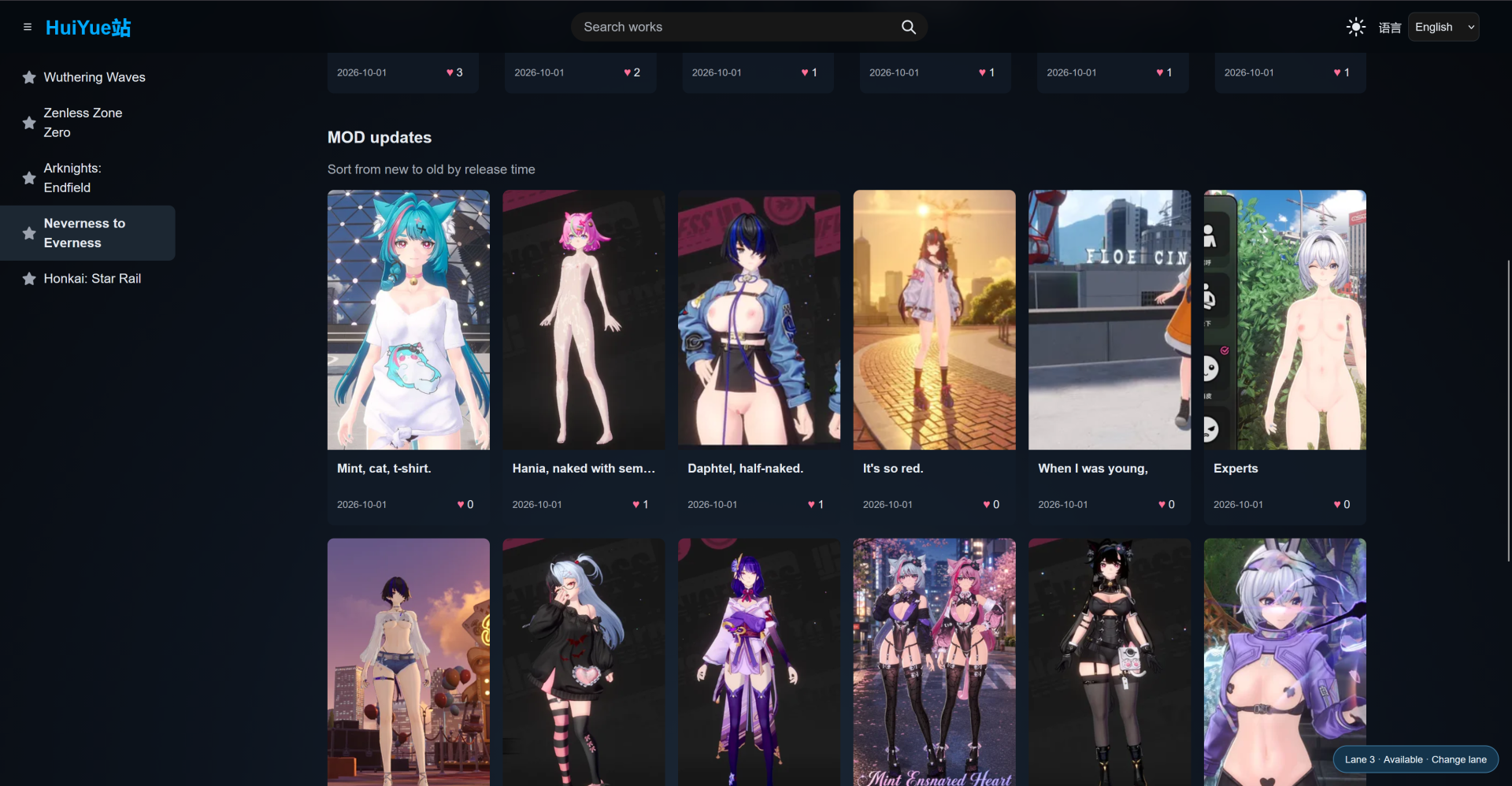Viewport: 1512px width, 786px height.
Task: Open the English language dropdown
Action: 1443,27
